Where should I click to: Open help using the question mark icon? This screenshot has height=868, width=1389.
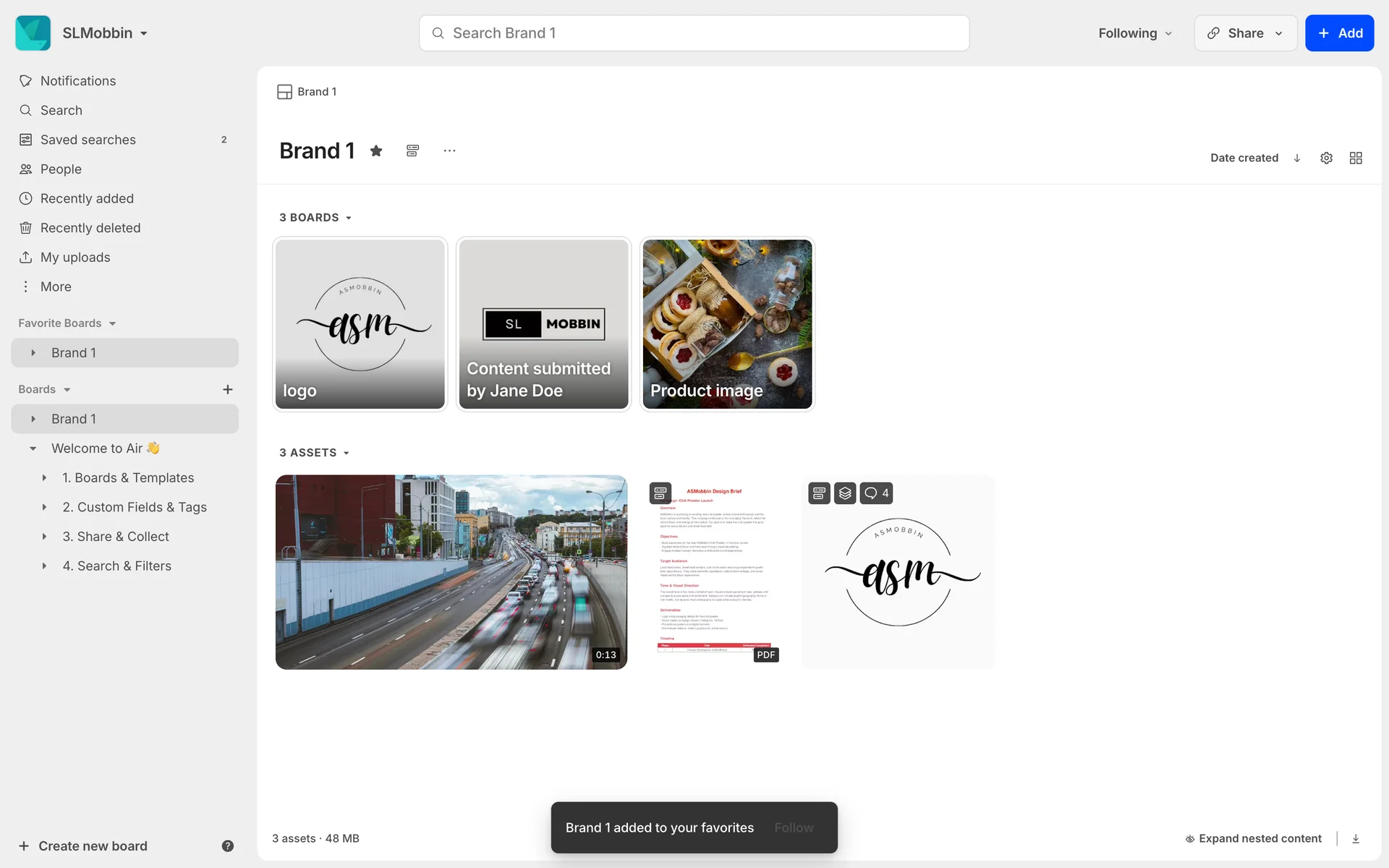coord(227,846)
